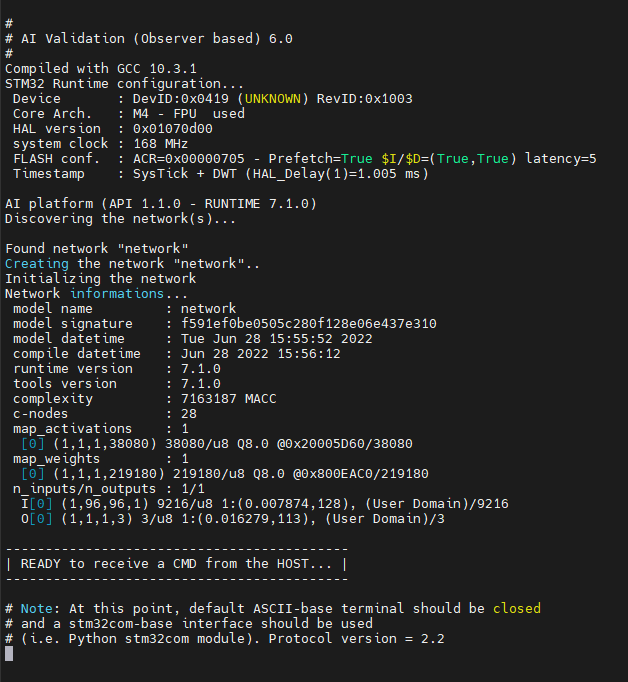Image resolution: width=628 pixels, height=682 pixels.
Task: Click the 7163187 MACC complexity value
Action: pyautogui.click(x=229, y=398)
